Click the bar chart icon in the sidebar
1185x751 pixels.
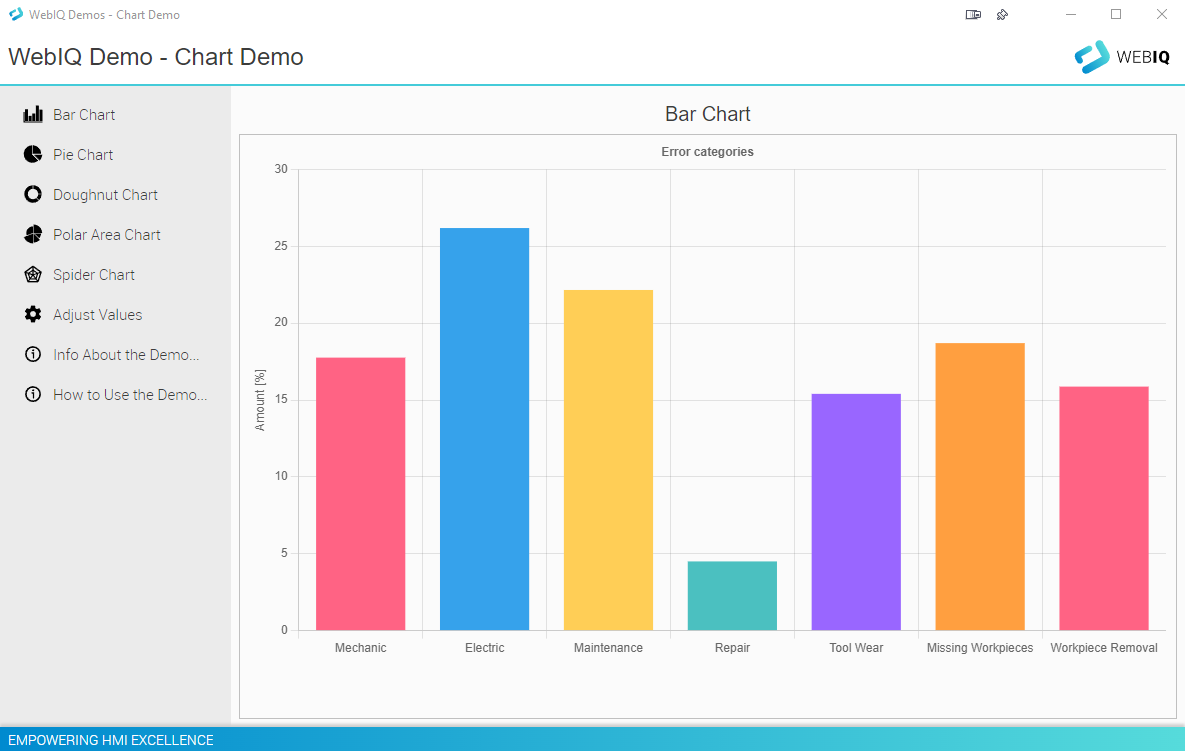click(32, 115)
